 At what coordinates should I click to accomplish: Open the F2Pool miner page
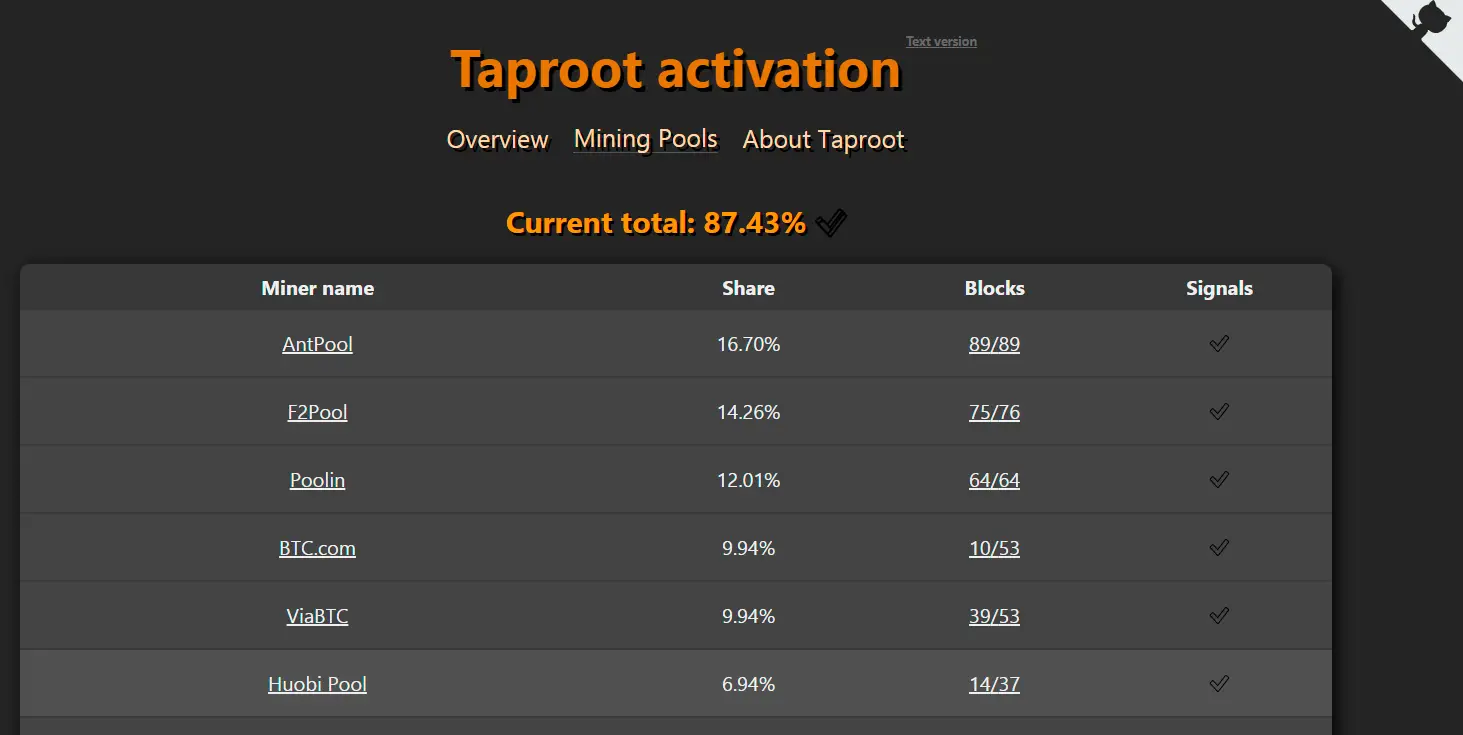(317, 411)
